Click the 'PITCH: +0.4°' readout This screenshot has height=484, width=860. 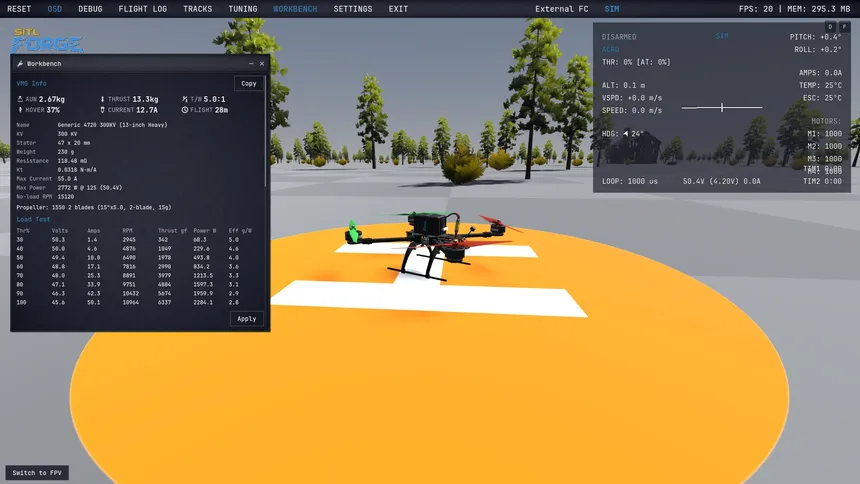[816, 37]
